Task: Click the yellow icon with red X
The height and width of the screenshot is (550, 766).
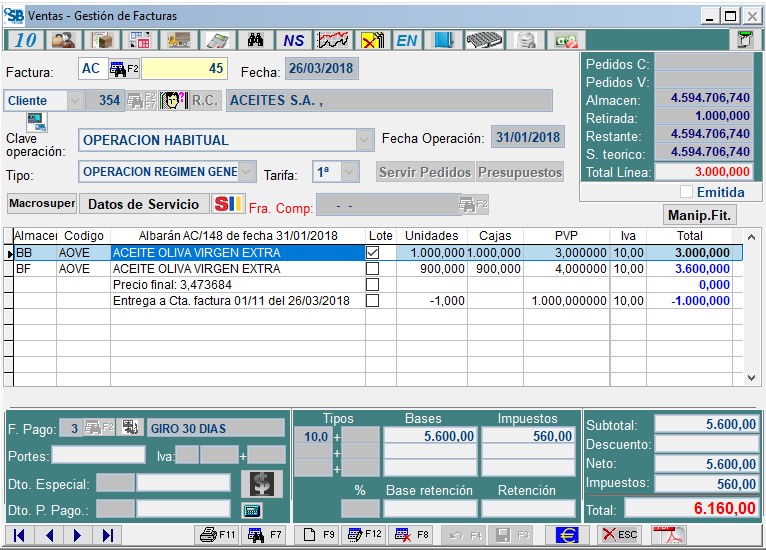Action: point(371,40)
